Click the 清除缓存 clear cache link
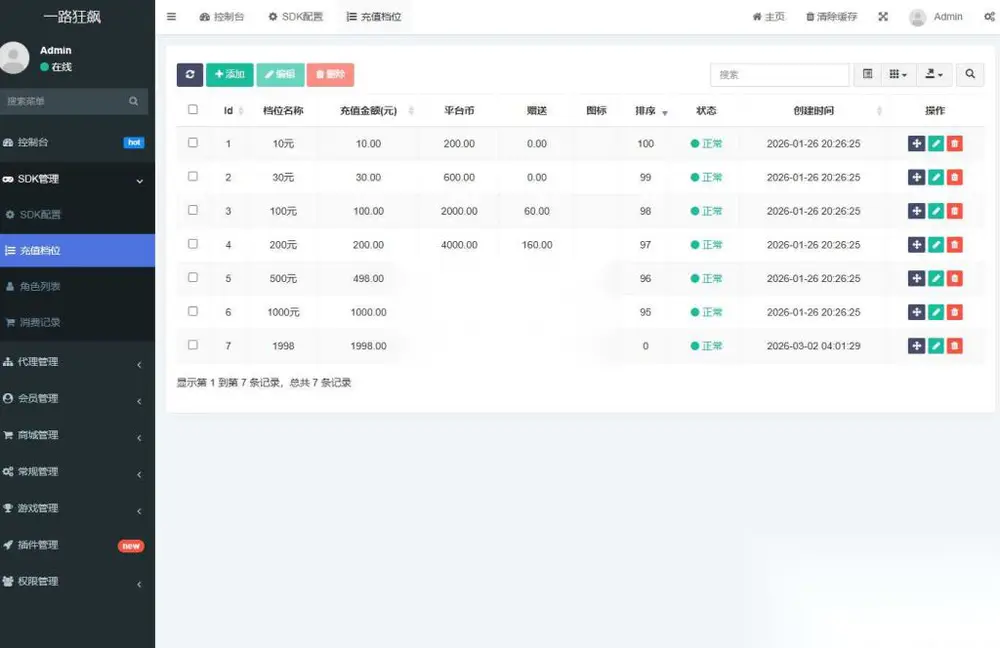The width and height of the screenshot is (1000, 648). pos(832,17)
